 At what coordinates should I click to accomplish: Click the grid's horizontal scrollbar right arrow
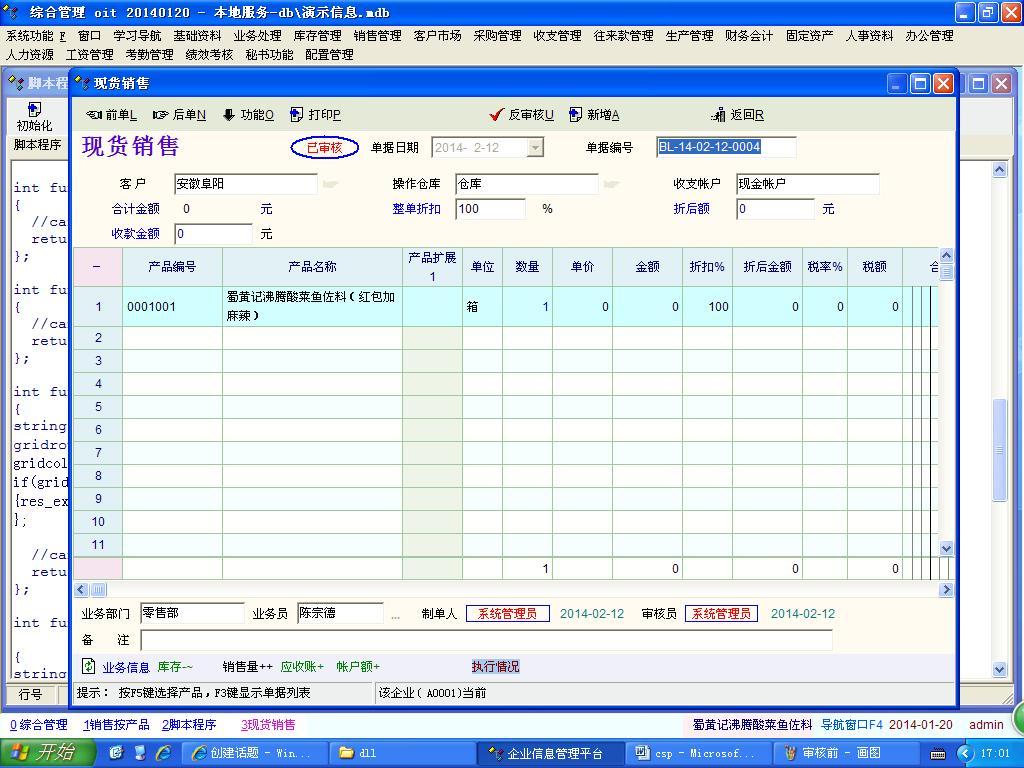pos(946,590)
